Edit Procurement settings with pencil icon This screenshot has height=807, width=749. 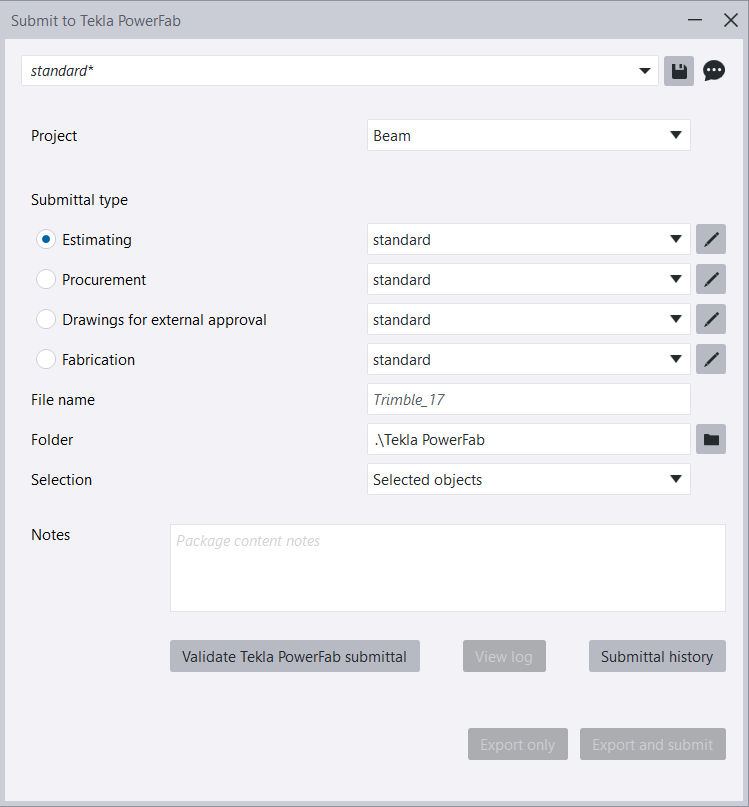[x=711, y=280]
